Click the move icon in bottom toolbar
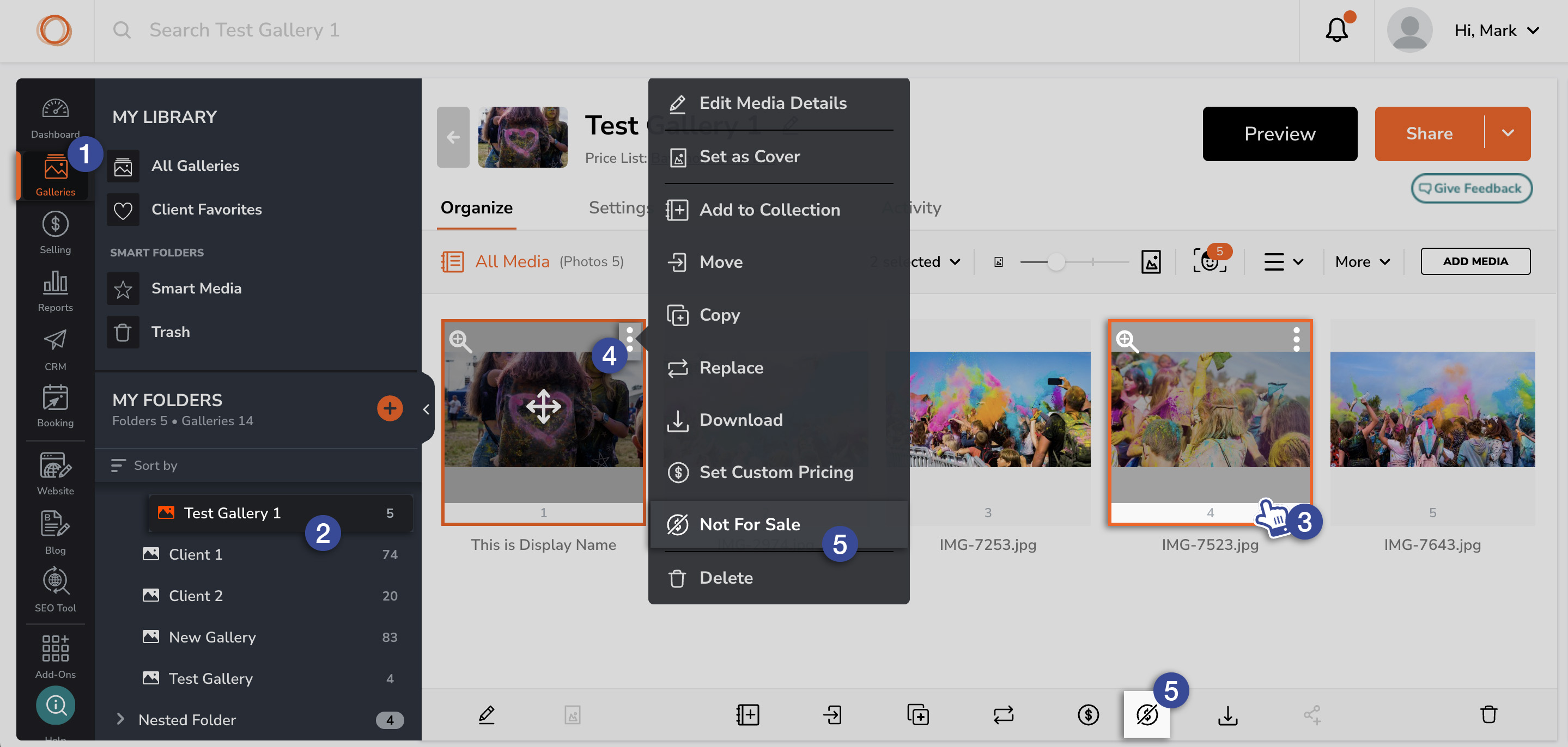Screen dimensions: 1568x747 coord(832,714)
